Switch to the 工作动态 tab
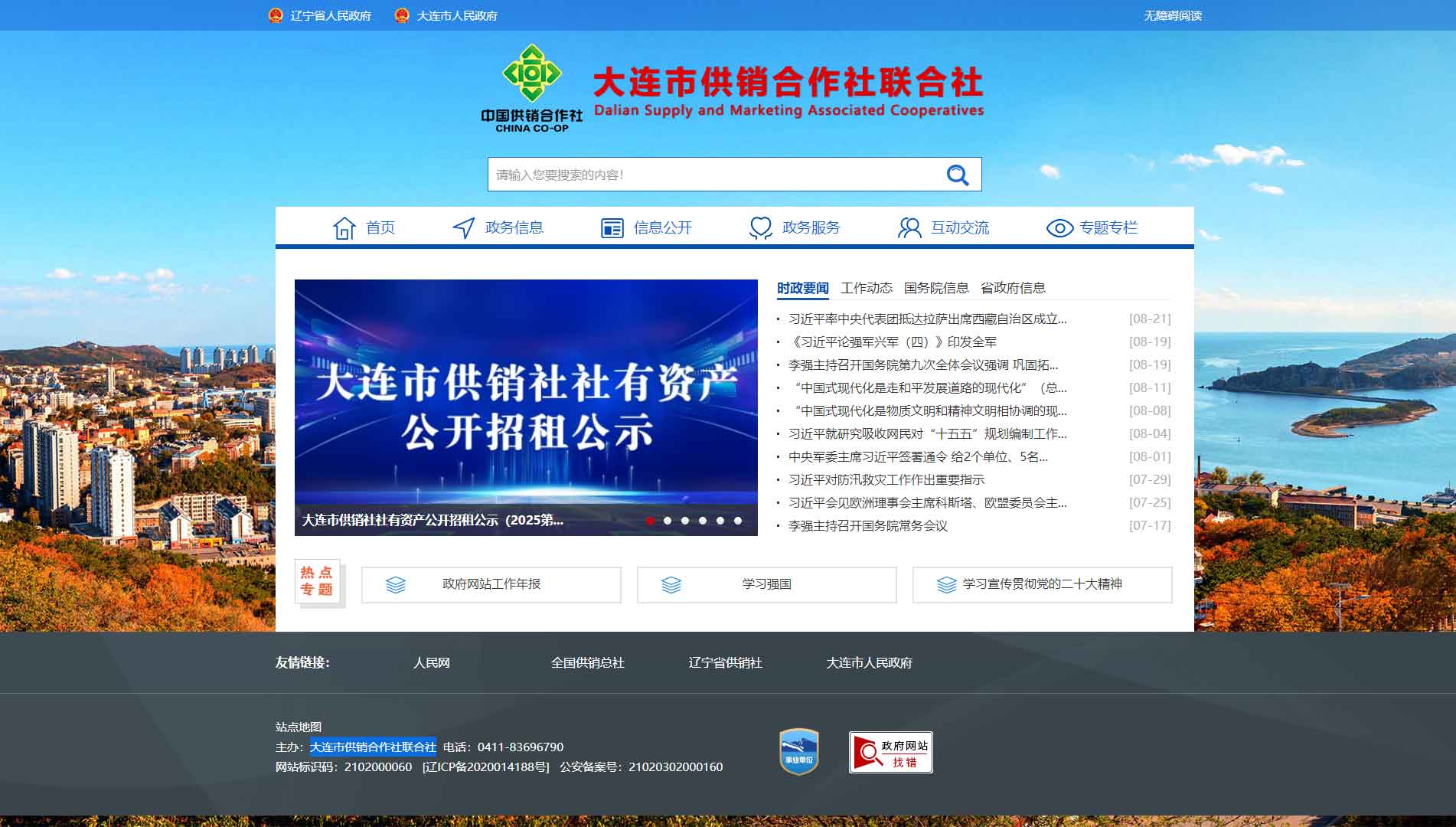This screenshot has height=827, width=1456. coord(867,288)
